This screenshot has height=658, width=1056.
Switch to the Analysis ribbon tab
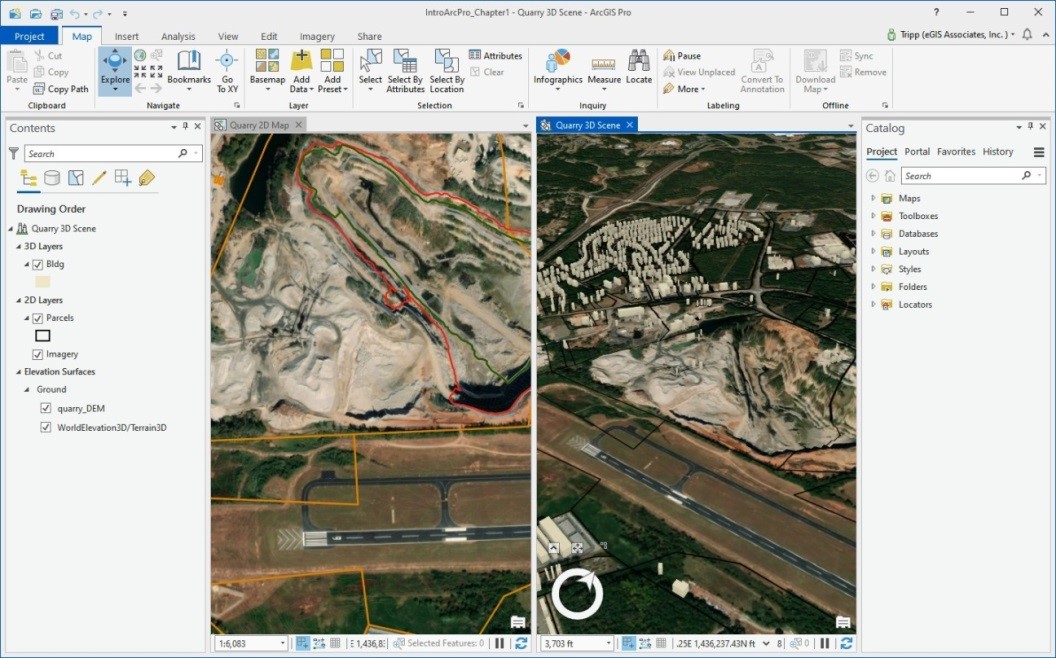pyautogui.click(x=178, y=35)
